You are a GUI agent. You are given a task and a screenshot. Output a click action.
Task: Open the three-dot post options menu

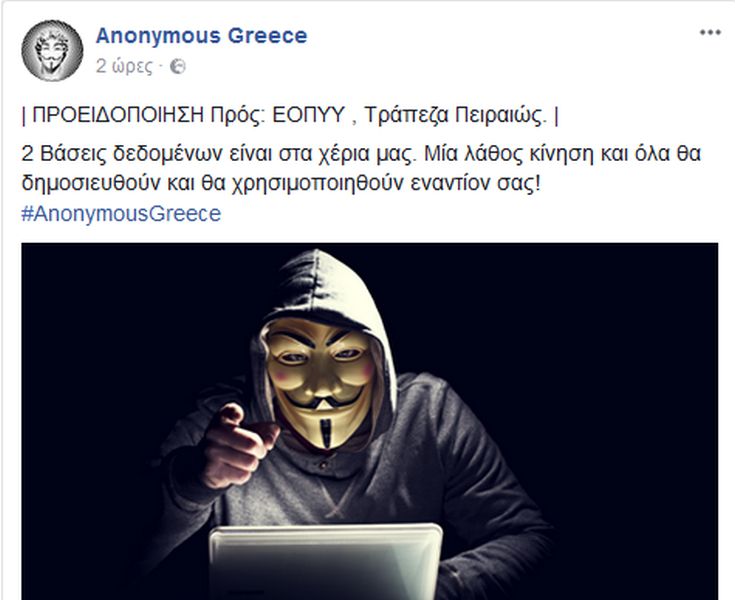(710, 32)
